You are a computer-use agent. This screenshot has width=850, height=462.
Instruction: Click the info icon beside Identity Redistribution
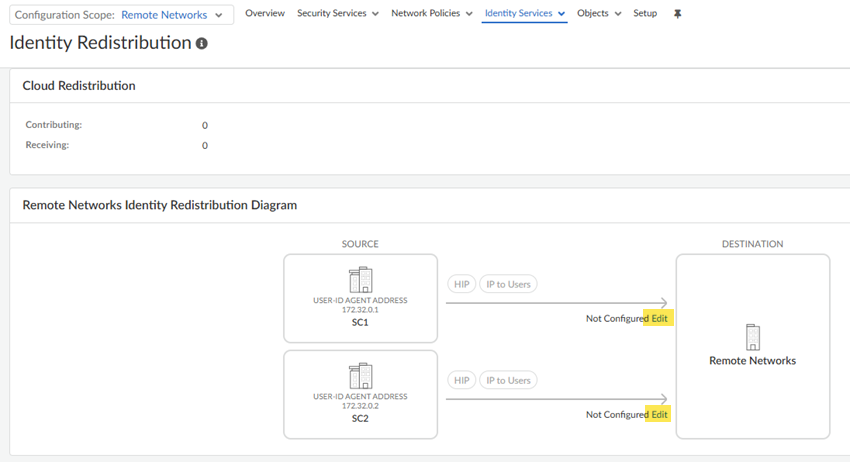click(202, 44)
